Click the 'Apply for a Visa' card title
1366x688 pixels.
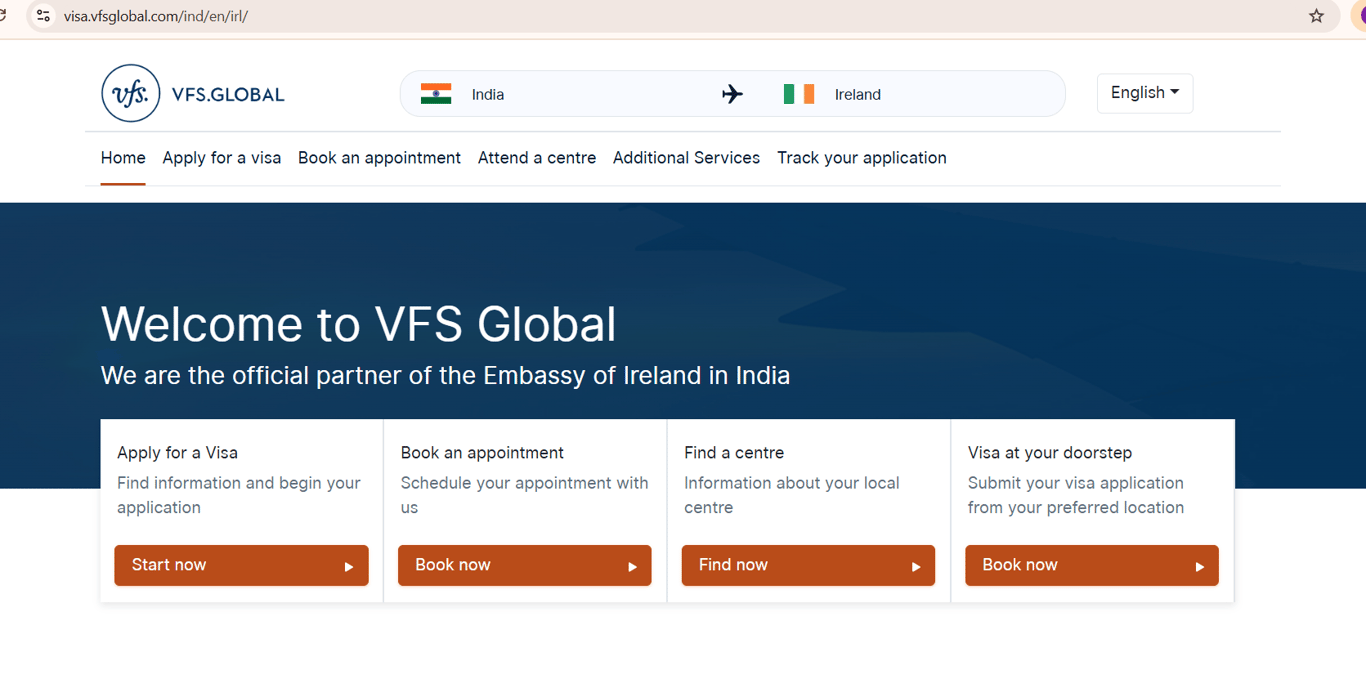[177, 453]
